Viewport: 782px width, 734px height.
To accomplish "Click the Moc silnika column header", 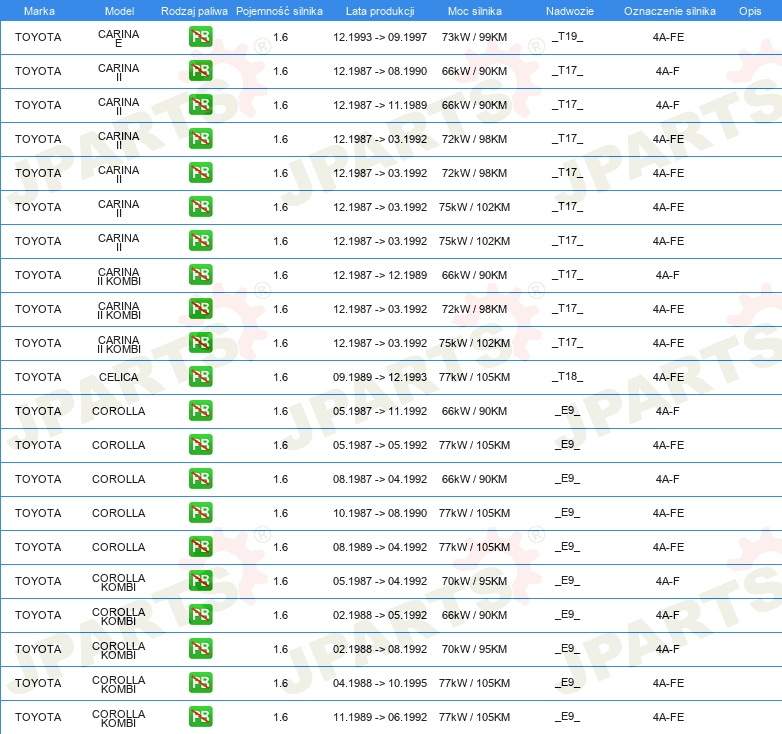I will [x=475, y=11].
